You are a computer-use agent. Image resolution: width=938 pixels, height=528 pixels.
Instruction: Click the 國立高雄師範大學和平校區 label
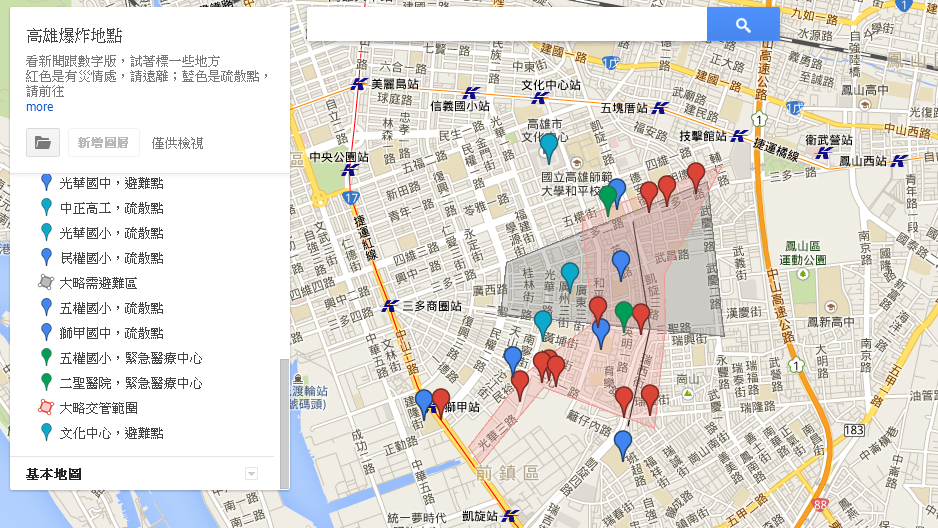pyautogui.click(x=577, y=184)
